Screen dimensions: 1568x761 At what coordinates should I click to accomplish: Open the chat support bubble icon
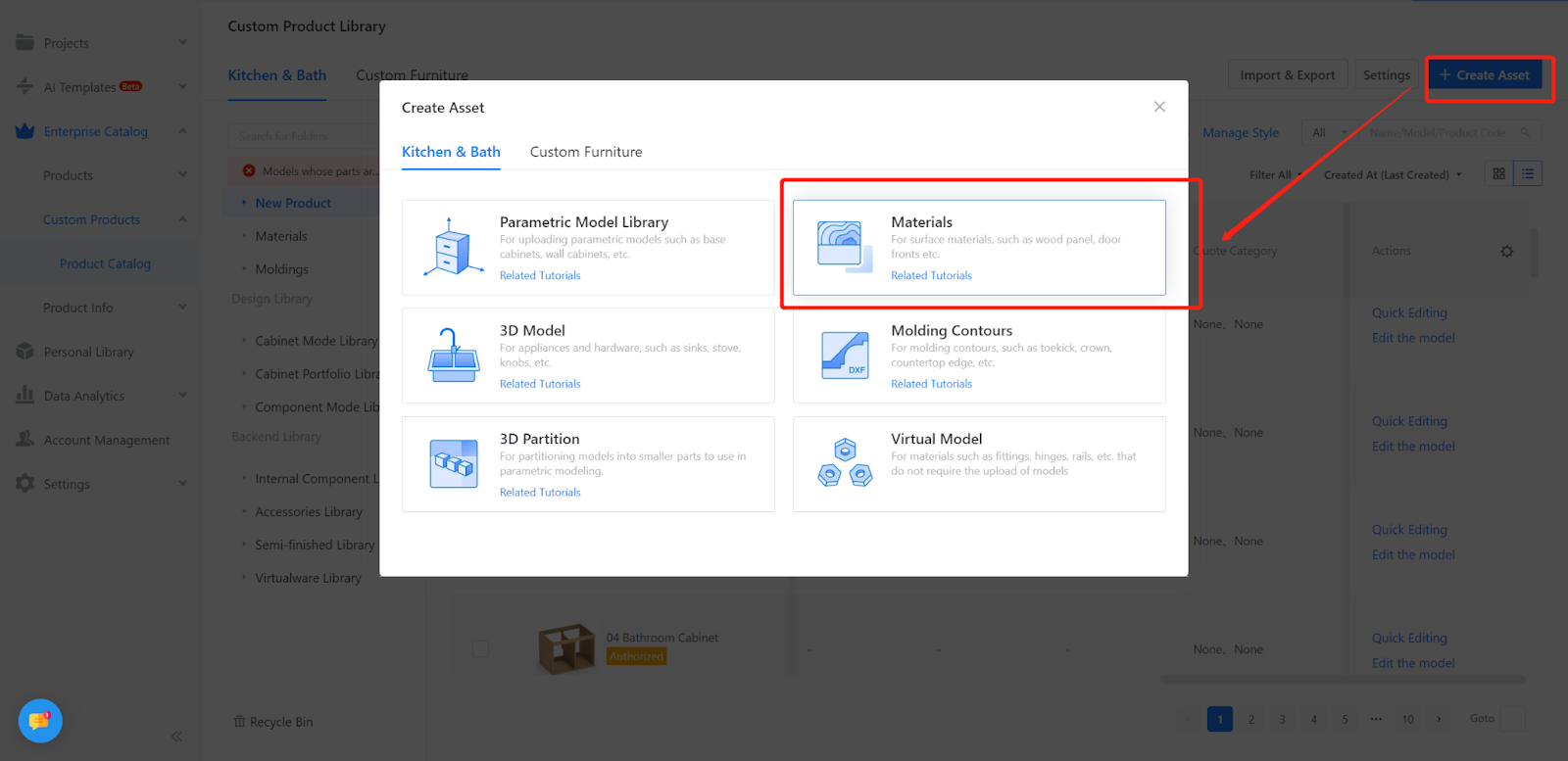[x=40, y=721]
